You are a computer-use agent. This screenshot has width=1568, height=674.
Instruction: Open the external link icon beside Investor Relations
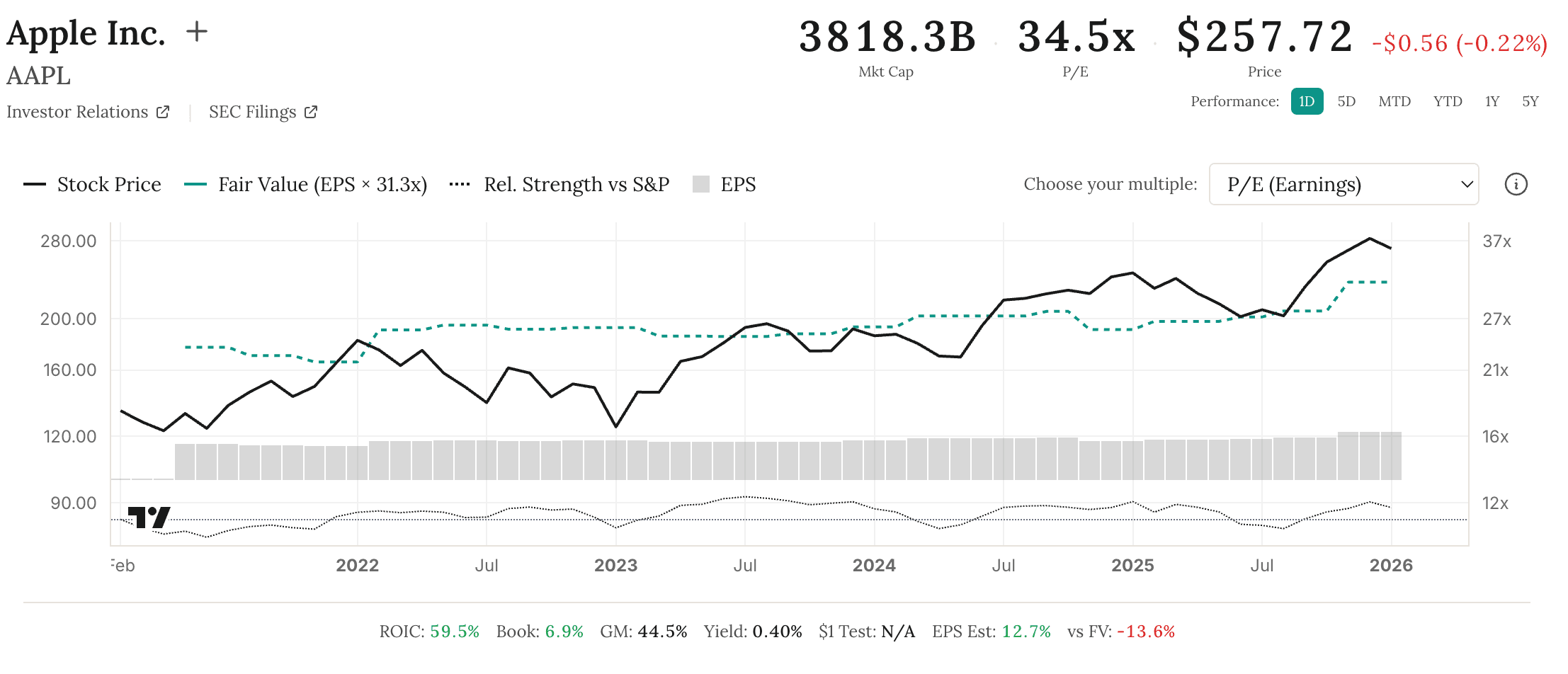162,111
